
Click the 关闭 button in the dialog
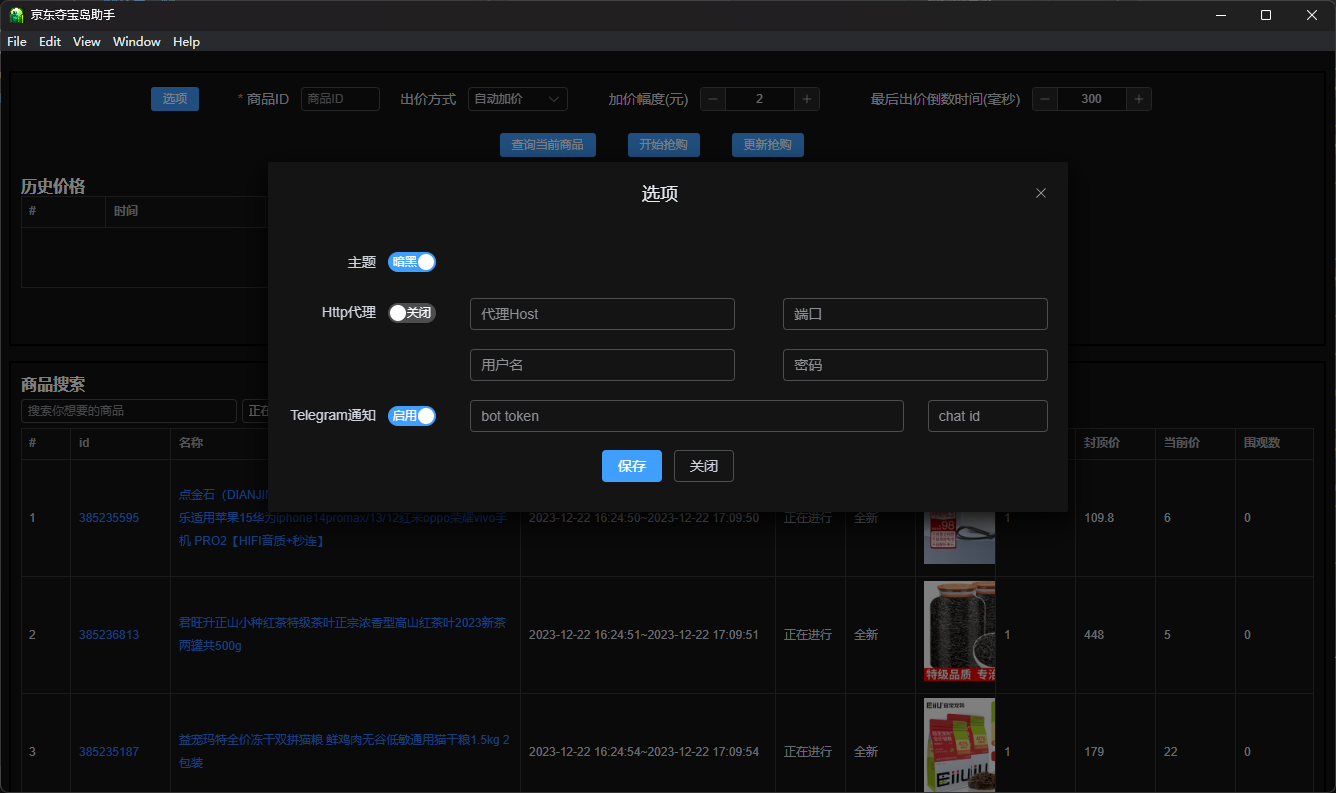pos(704,466)
